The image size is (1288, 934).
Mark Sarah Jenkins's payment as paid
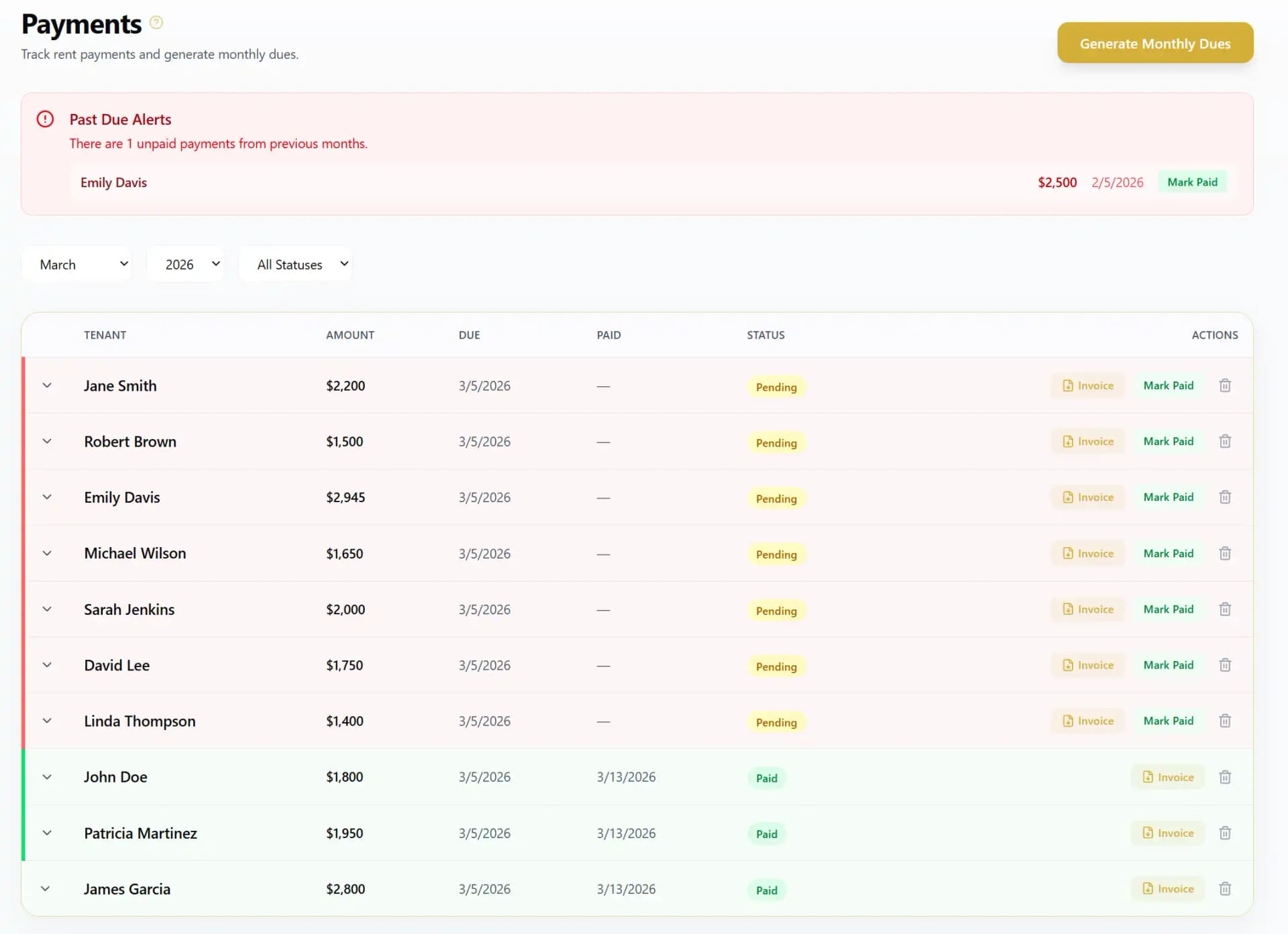[x=1168, y=609]
